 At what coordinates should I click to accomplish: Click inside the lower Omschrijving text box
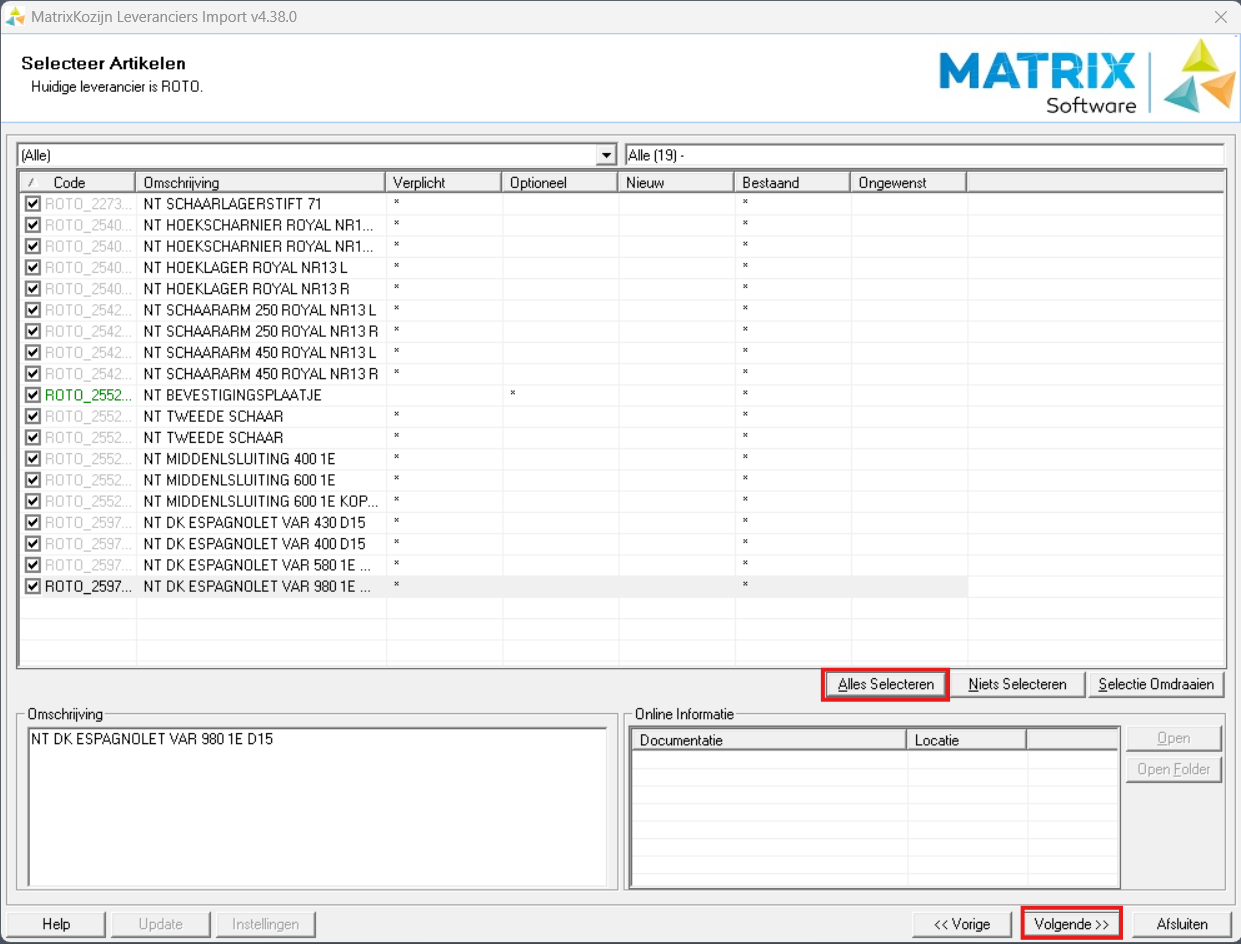(x=317, y=806)
